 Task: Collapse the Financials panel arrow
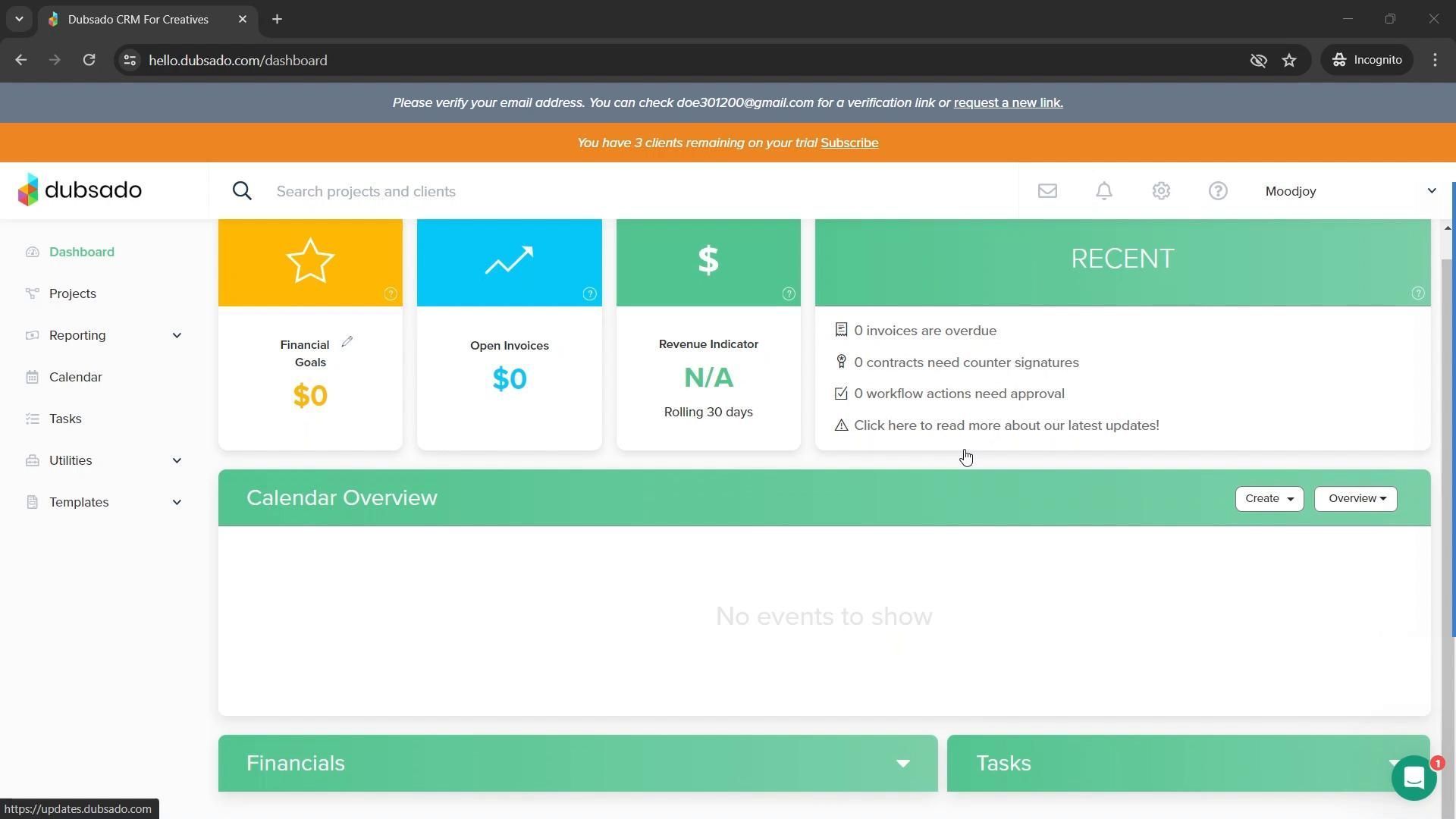(902, 764)
